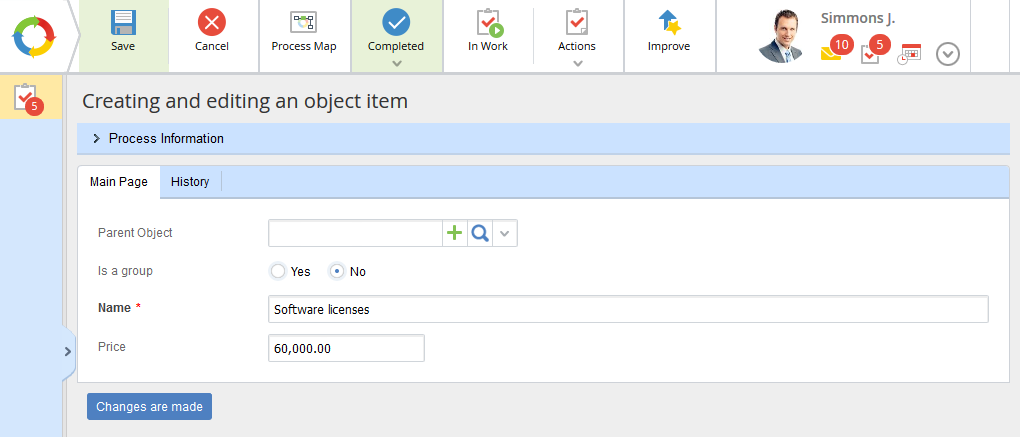Click the green plus to add Parent Object
Image resolution: width=1020 pixels, height=437 pixels.
[455, 233]
